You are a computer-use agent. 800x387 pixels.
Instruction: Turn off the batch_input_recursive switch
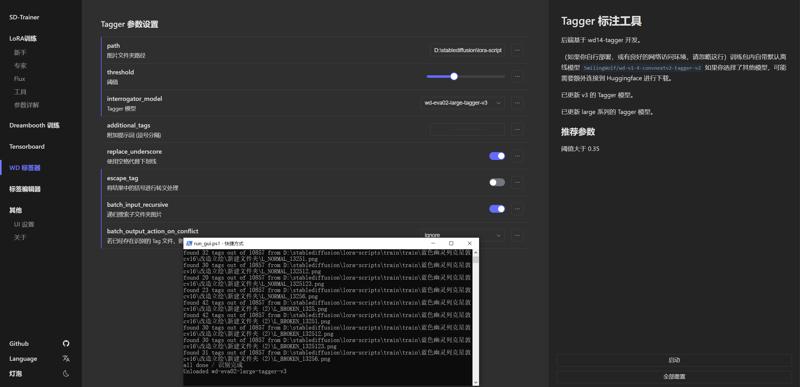497,209
